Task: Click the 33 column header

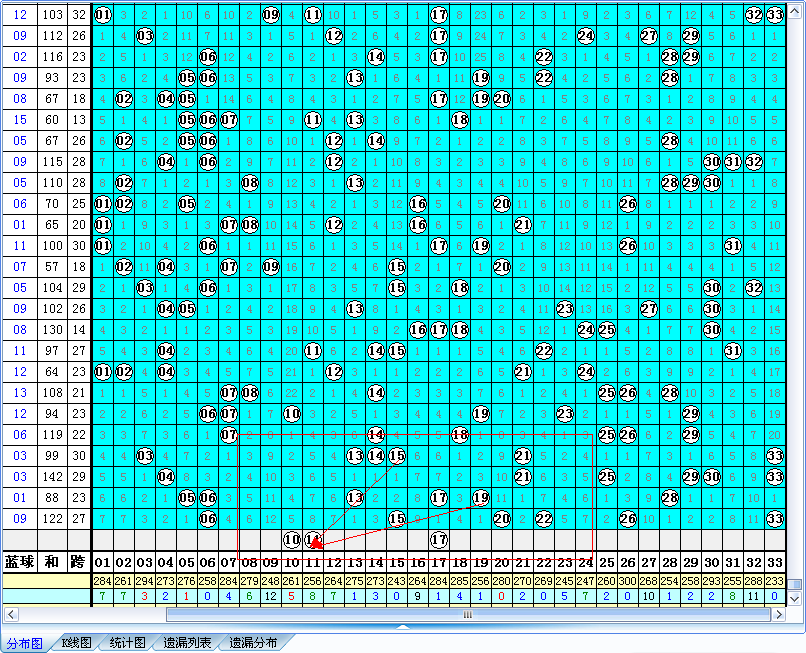Action: [x=775, y=561]
